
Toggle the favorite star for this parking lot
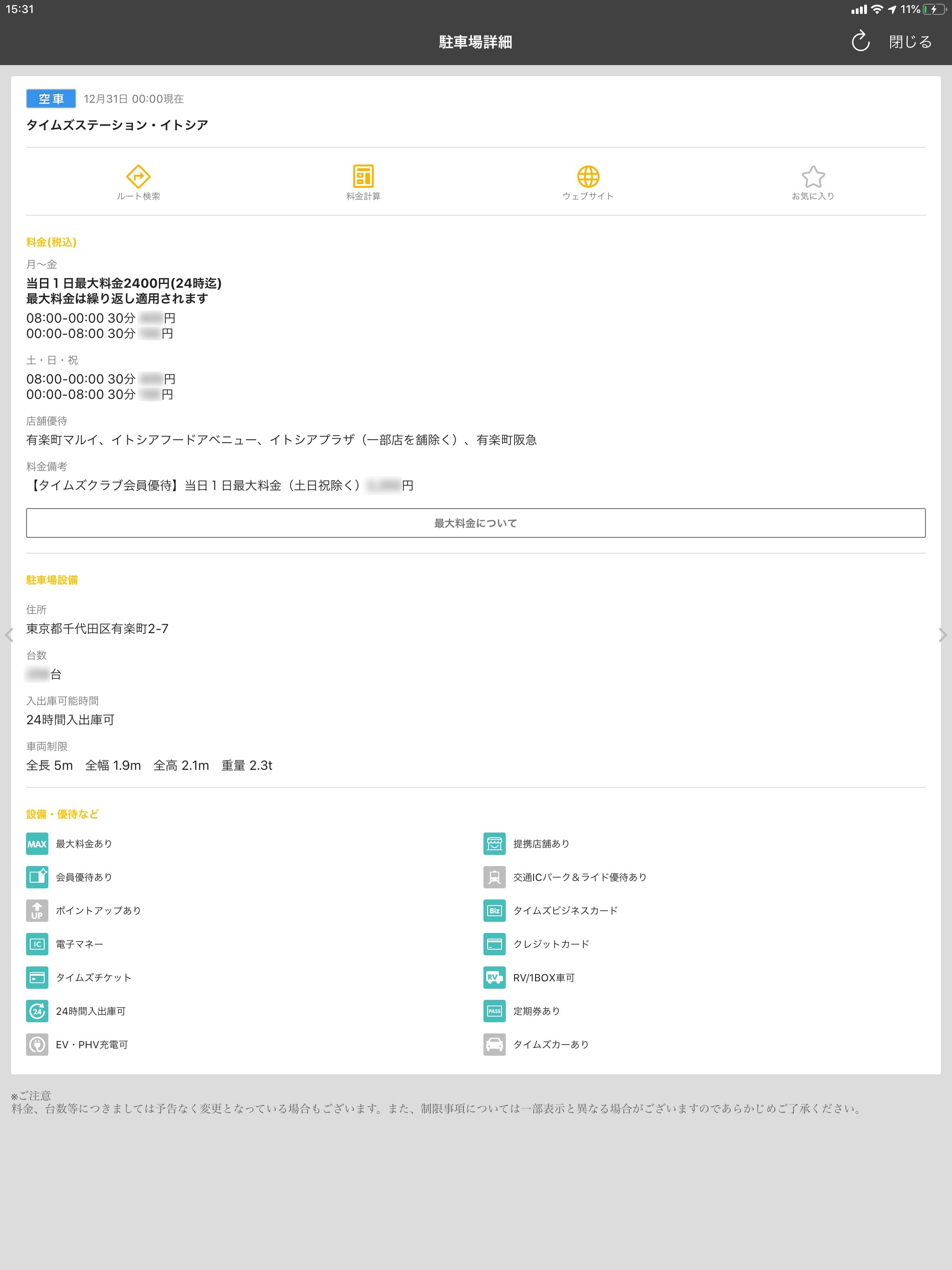point(814,178)
